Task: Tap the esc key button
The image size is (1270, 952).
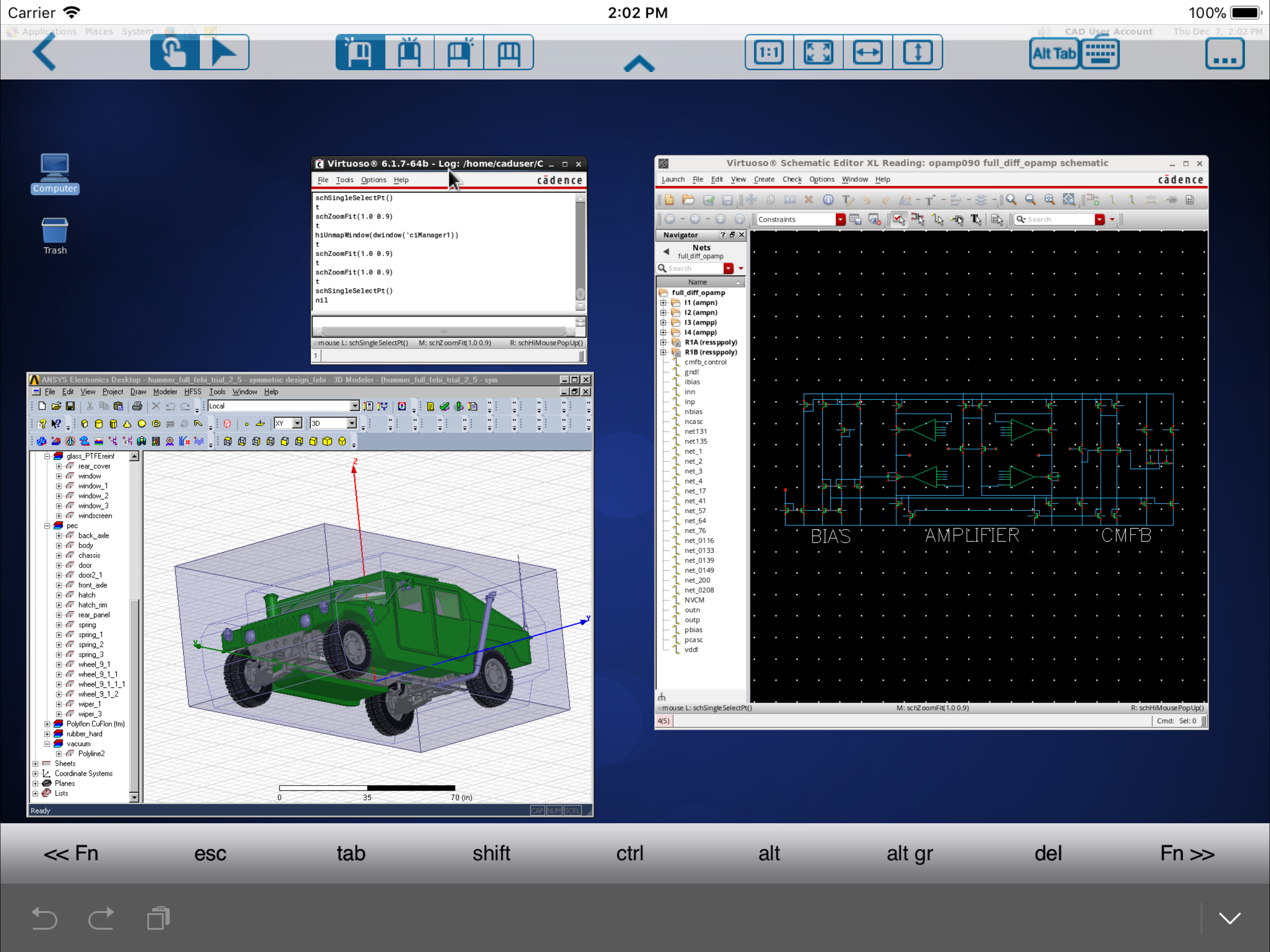Action: point(210,853)
